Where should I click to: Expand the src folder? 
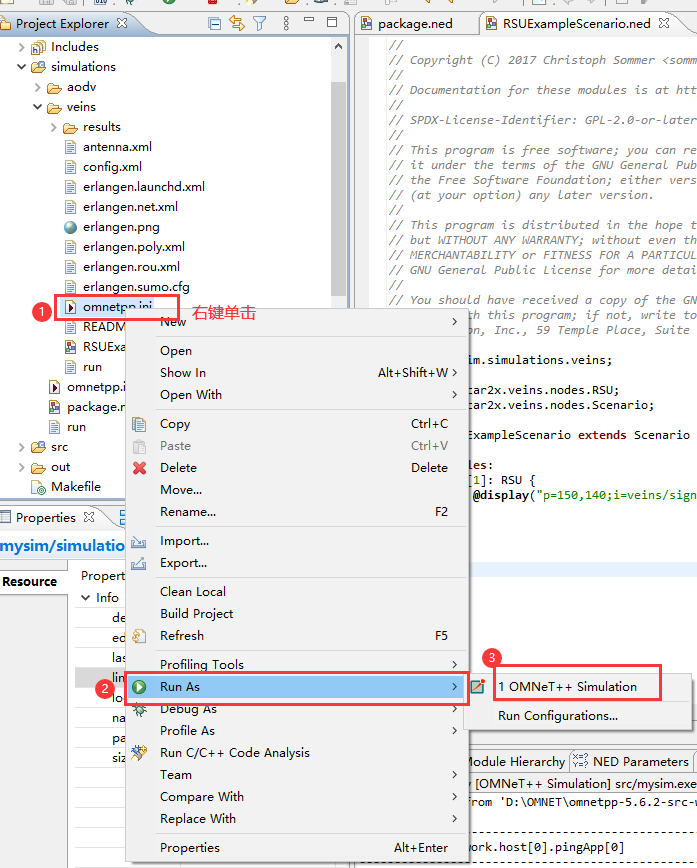coord(22,447)
